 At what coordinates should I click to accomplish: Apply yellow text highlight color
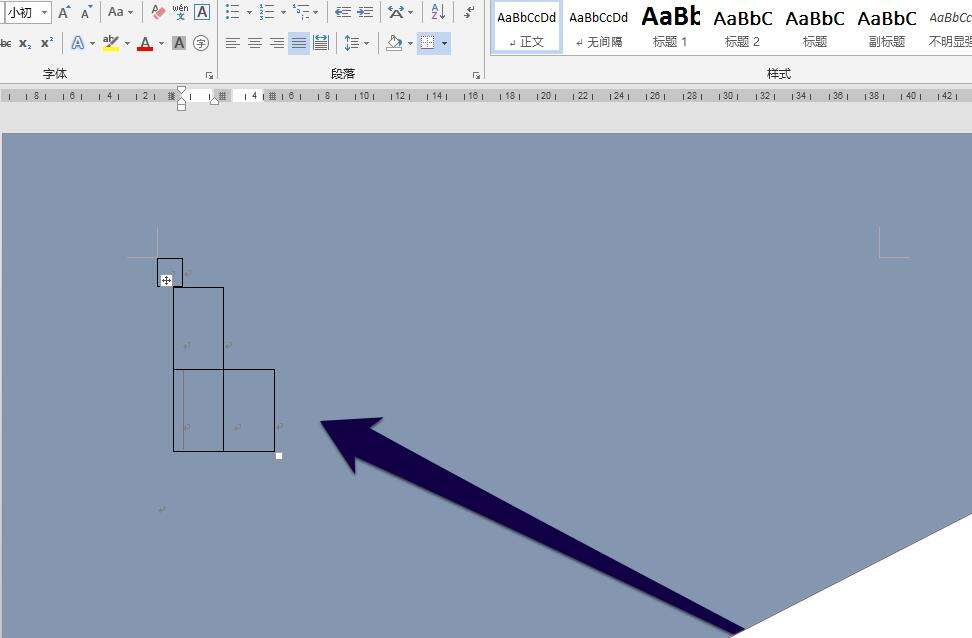click(111, 43)
